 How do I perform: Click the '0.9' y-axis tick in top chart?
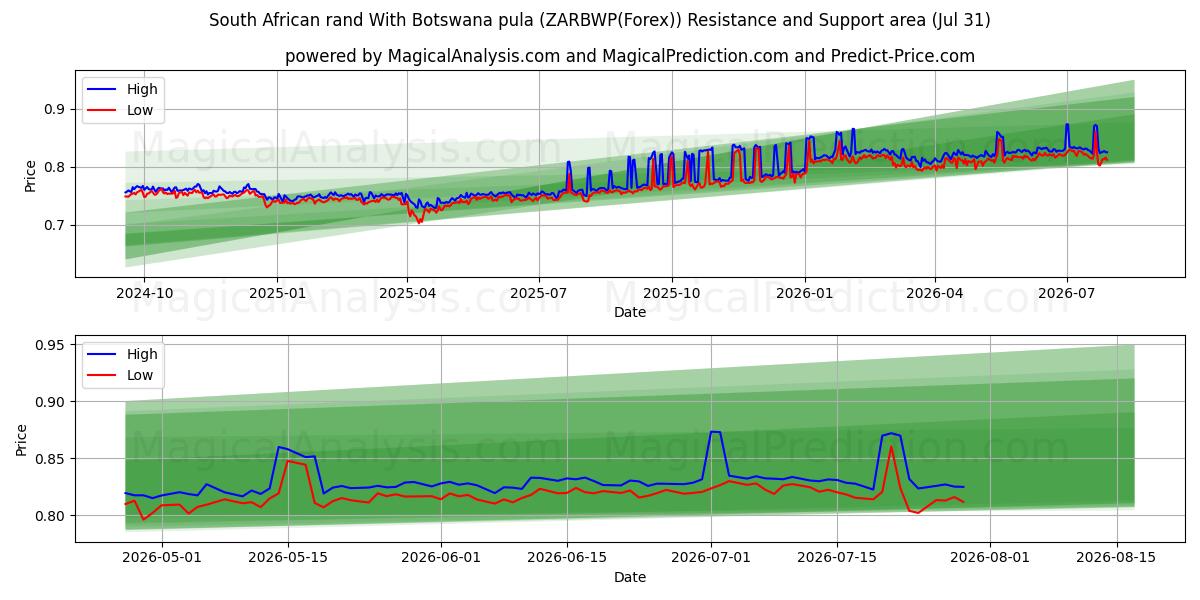tap(56, 109)
